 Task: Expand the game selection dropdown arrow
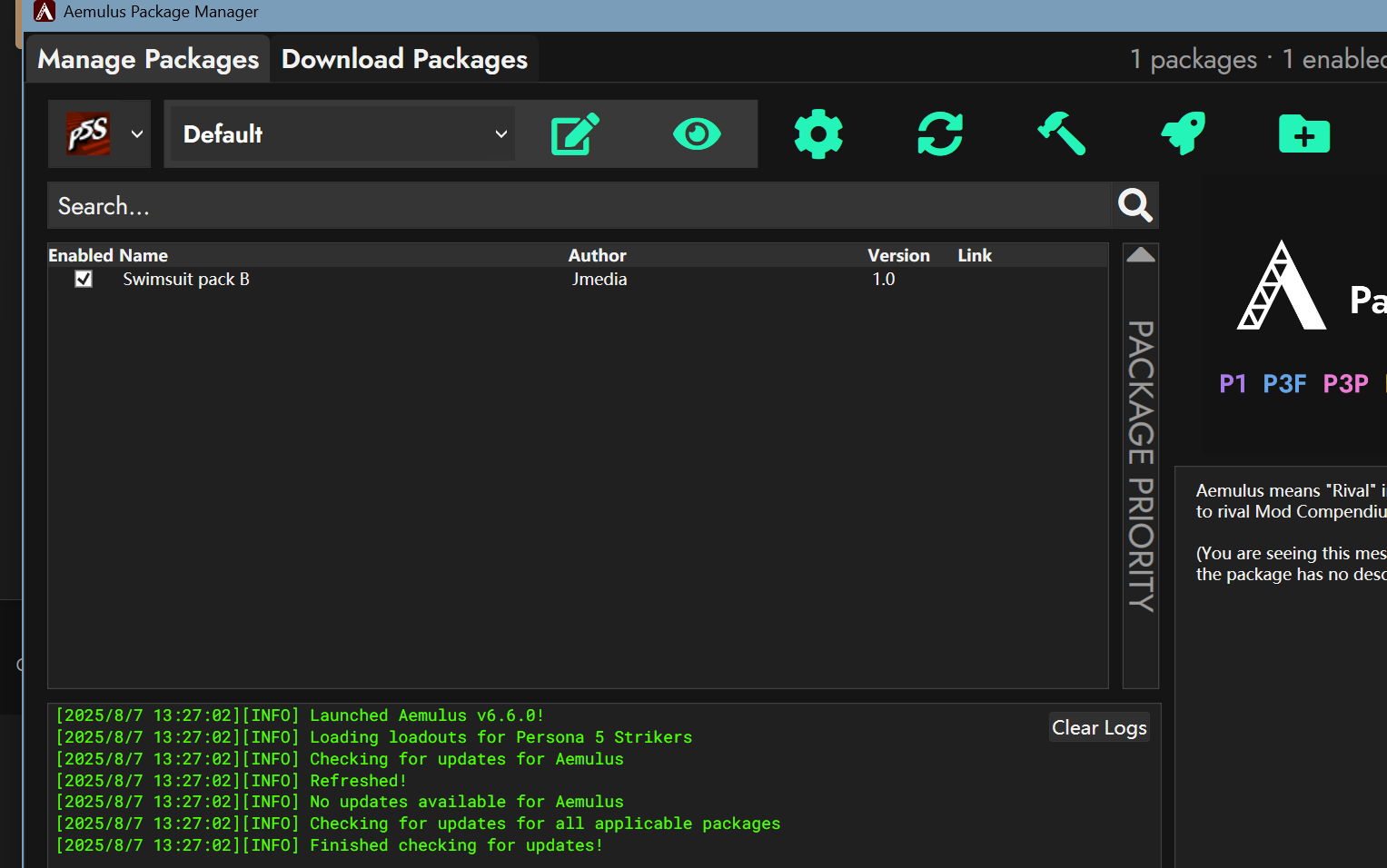click(137, 134)
